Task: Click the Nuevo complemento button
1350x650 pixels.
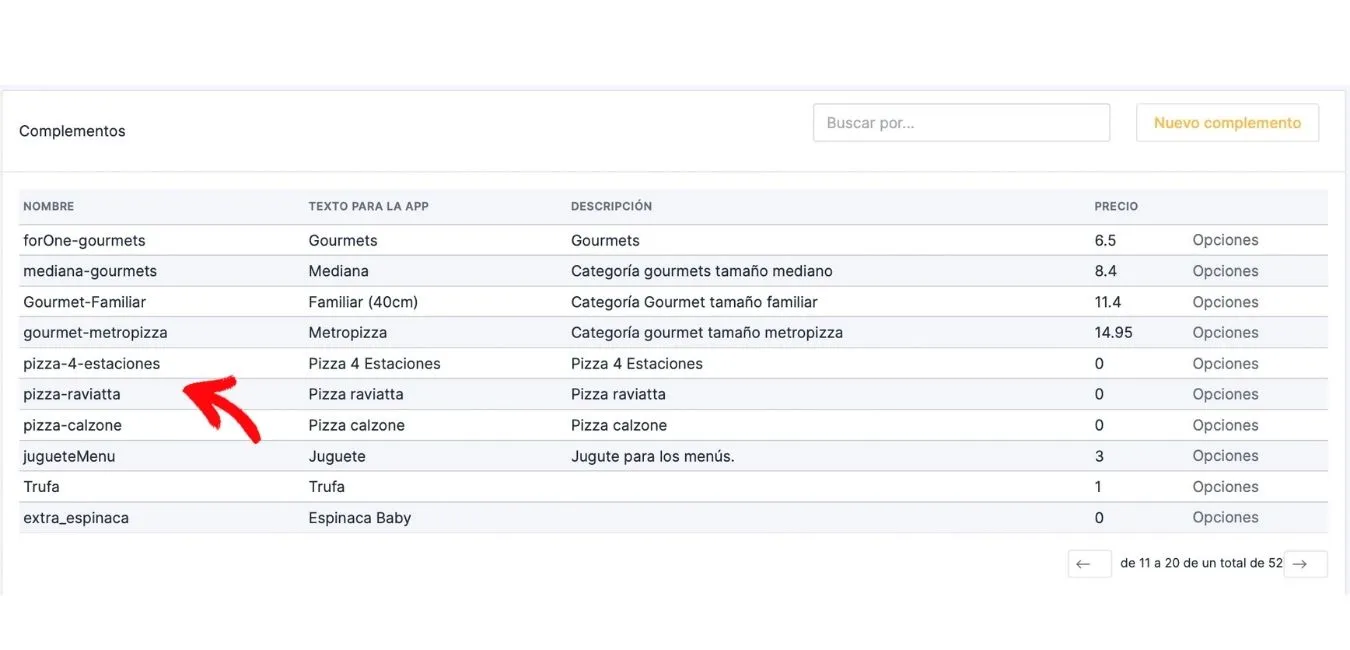Action: (x=1227, y=123)
